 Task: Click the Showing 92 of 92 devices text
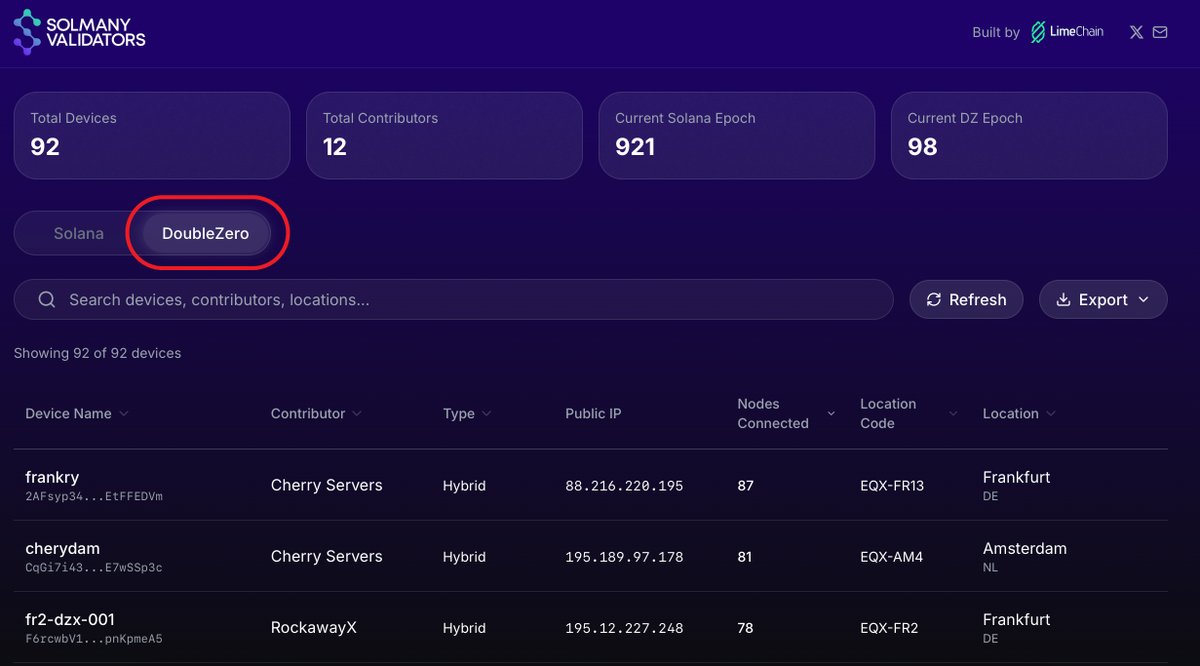tap(97, 353)
